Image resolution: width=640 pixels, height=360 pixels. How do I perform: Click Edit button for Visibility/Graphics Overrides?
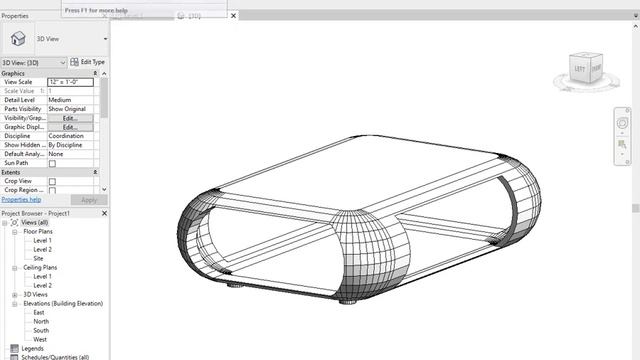[x=70, y=118]
